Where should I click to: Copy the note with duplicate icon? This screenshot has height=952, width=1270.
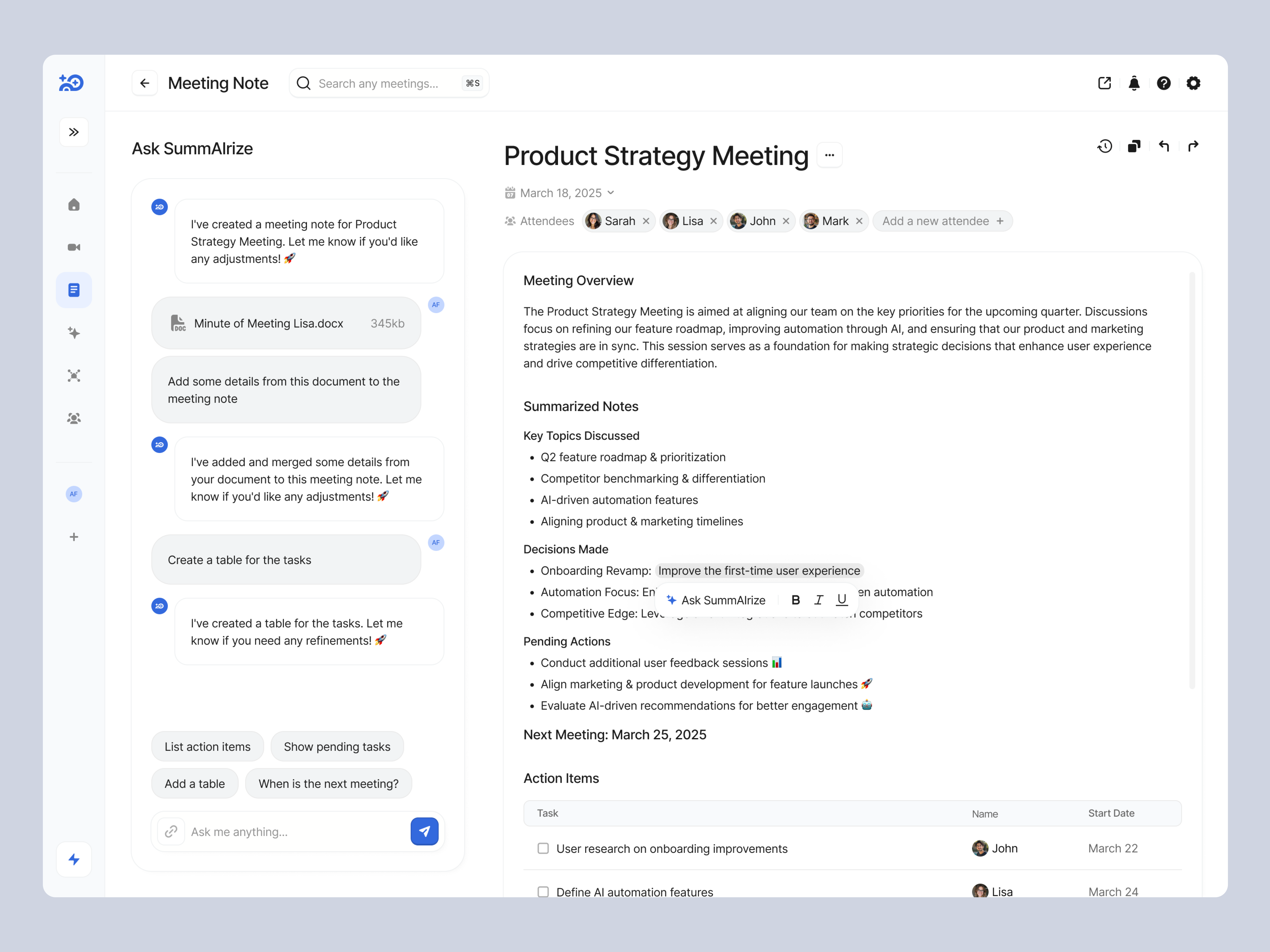tap(1134, 146)
